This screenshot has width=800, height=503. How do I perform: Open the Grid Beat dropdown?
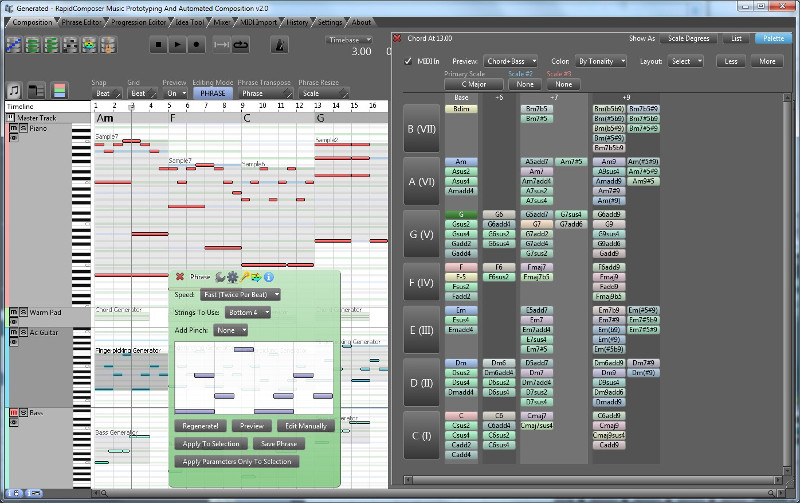click(x=142, y=93)
